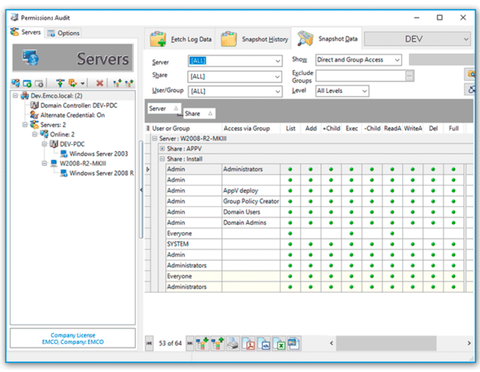
Task: Click the grey machine settings icon in the Servers toolbar
Action: [x=39, y=83]
